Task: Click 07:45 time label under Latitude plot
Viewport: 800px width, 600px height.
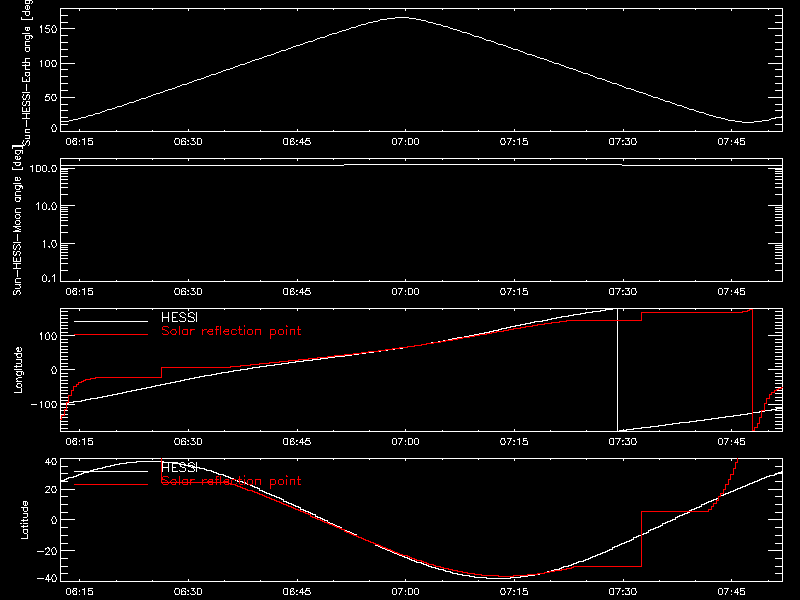Action: pos(732,592)
